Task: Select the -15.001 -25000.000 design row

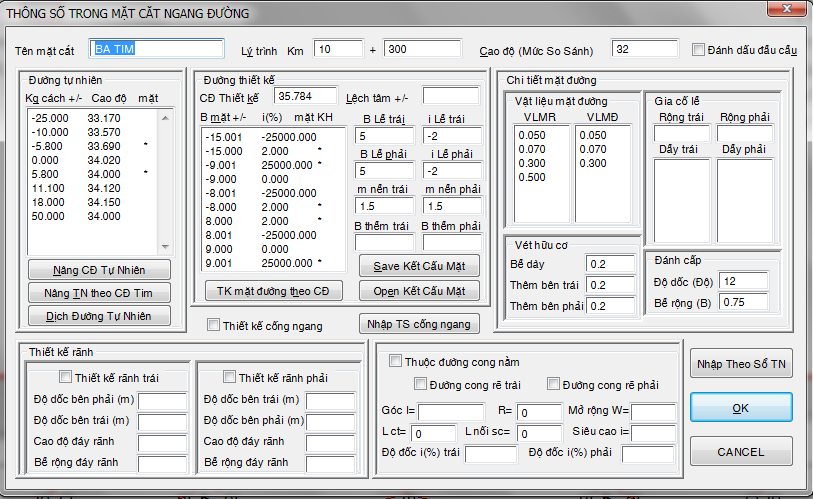Action: [x=273, y=137]
